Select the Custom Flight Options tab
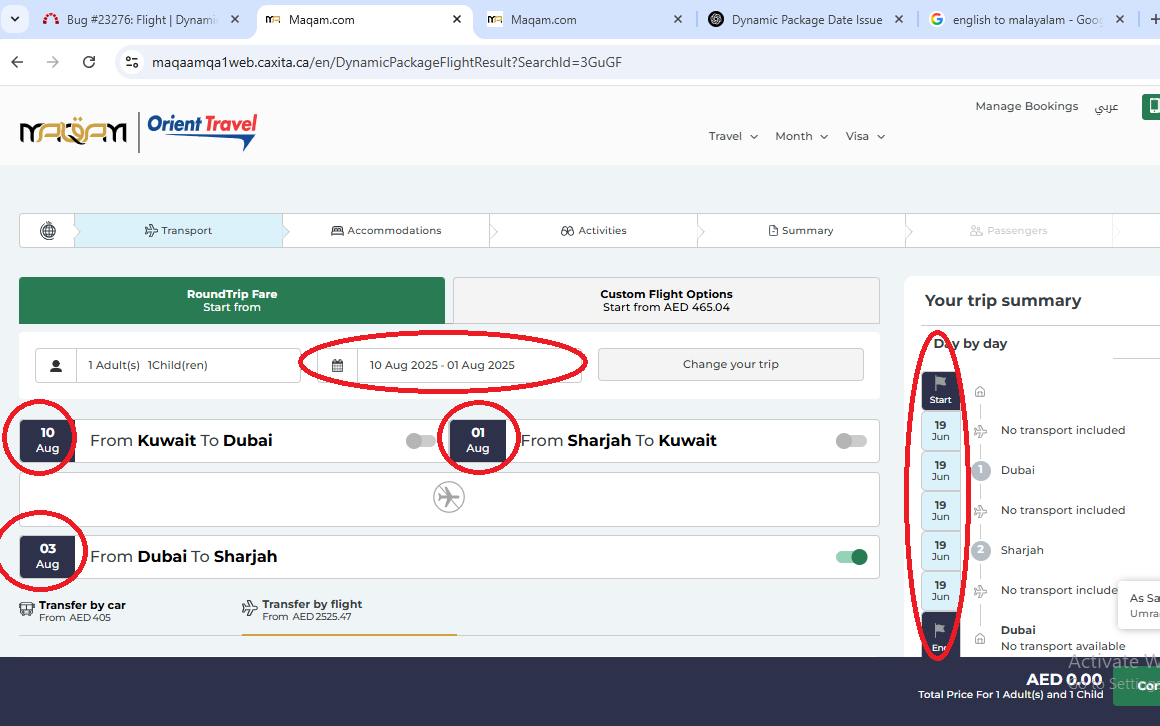 (666, 300)
